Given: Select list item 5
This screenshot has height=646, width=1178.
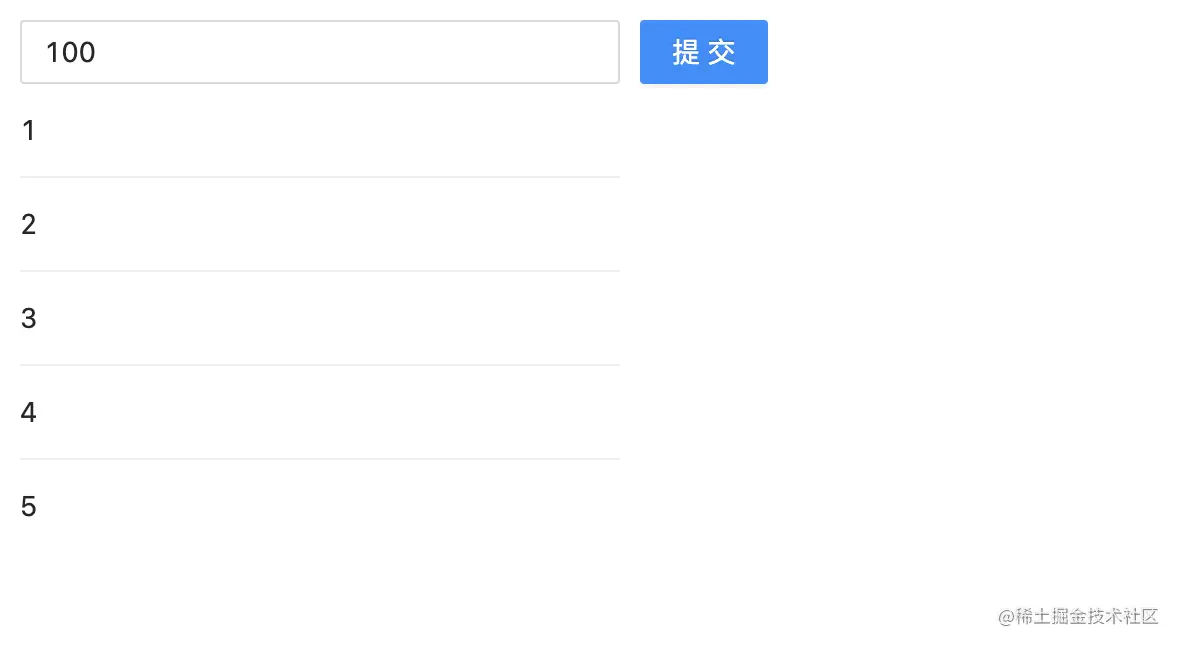Looking at the screenshot, I should (x=28, y=507).
